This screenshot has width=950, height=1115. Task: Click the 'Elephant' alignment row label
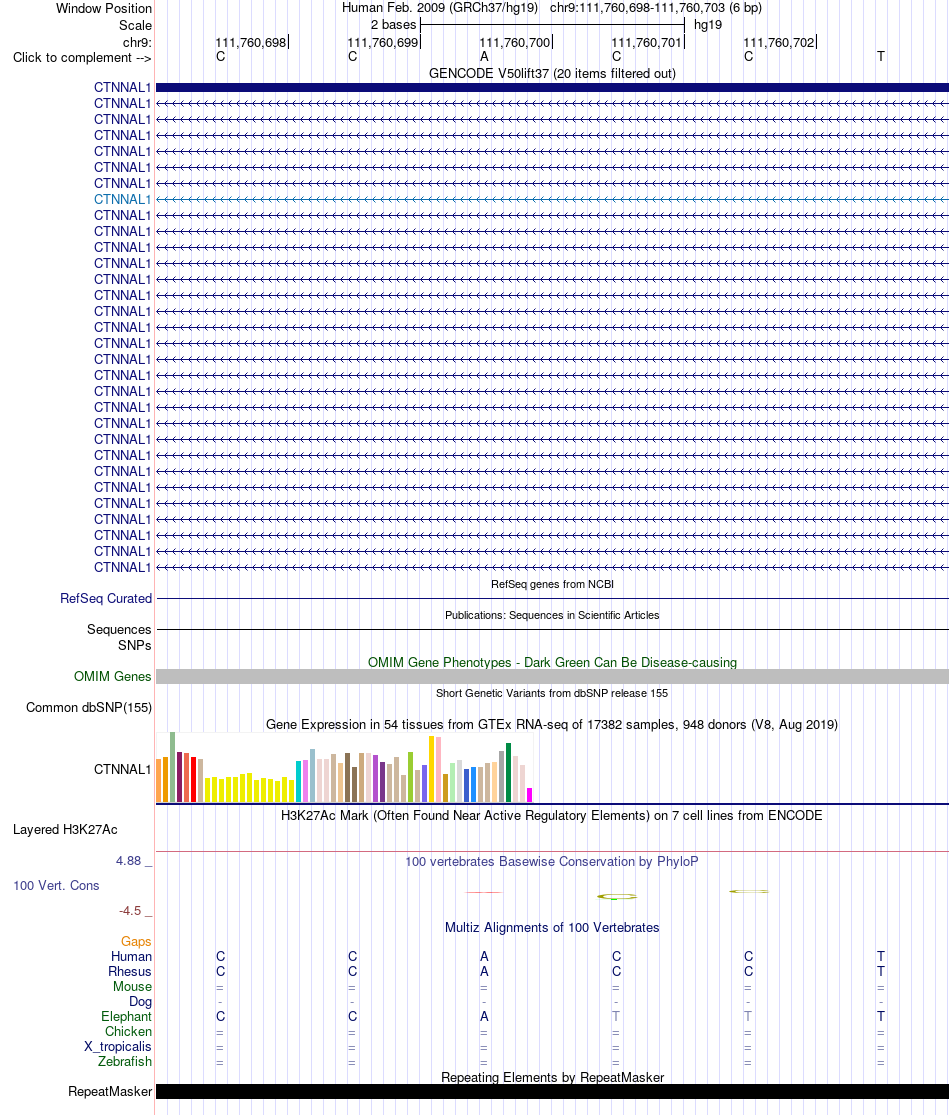[126, 1016]
